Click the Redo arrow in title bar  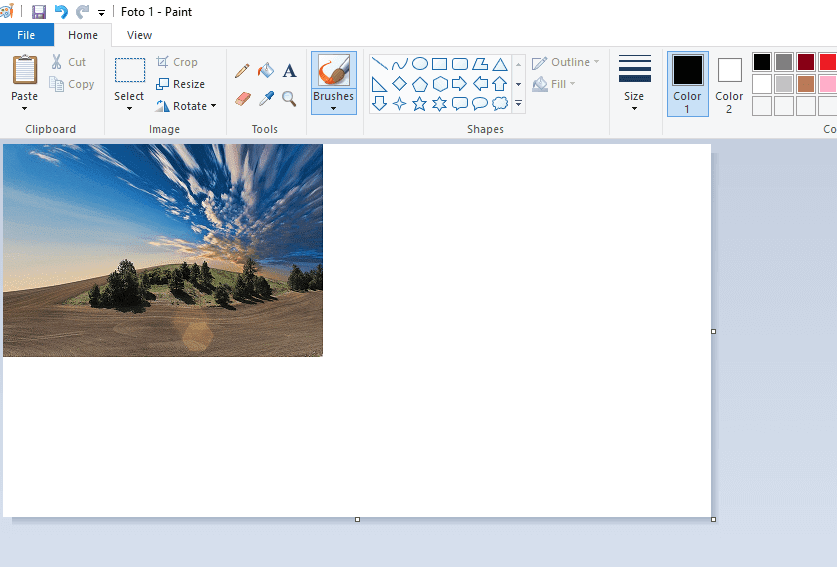click(82, 11)
